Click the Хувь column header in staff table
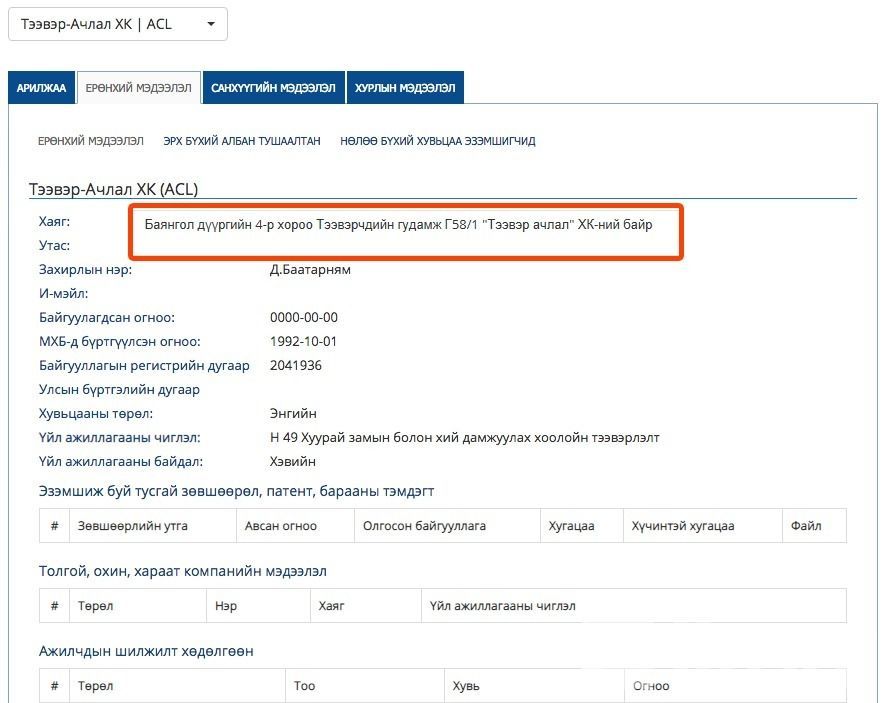Viewport: 888px width, 703px height. (x=466, y=686)
